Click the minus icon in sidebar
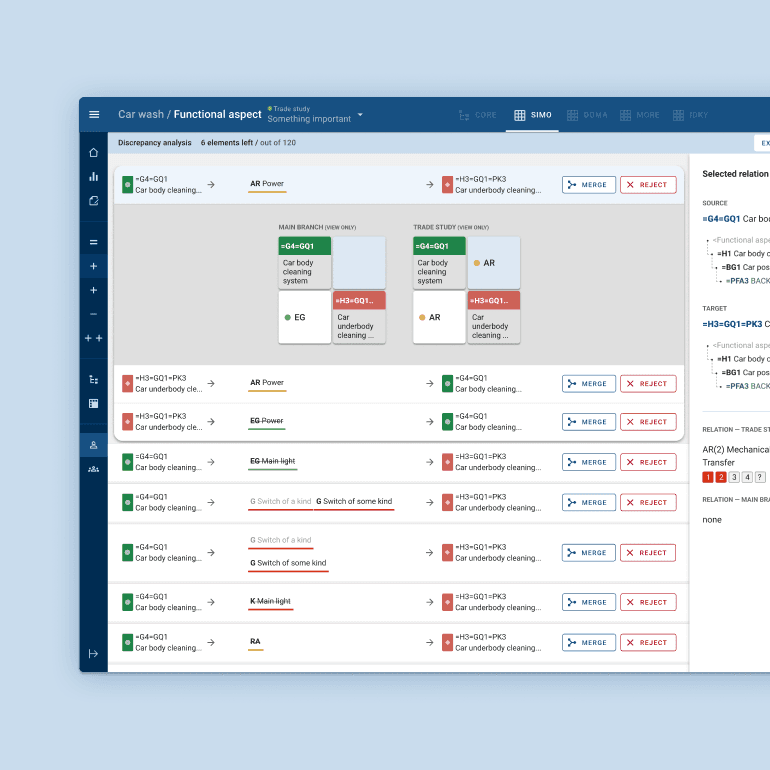 tap(93, 314)
